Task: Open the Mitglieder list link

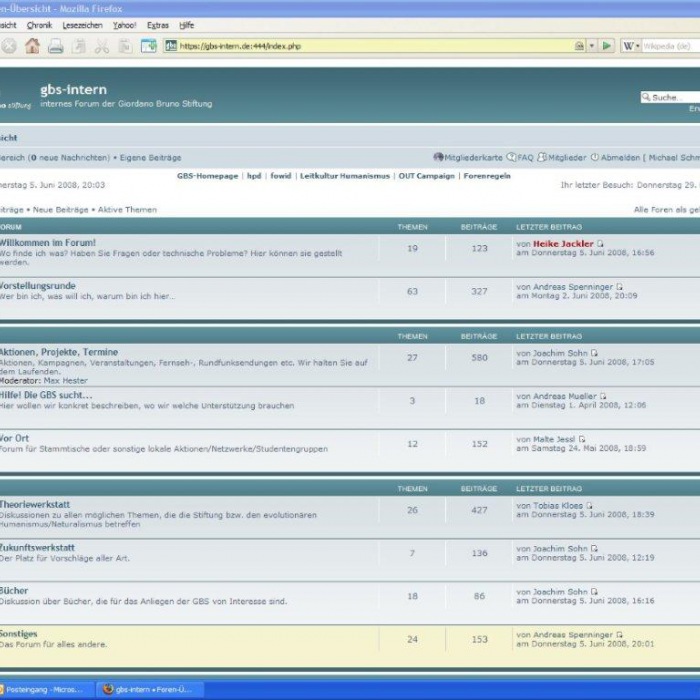Action: (567, 158)
